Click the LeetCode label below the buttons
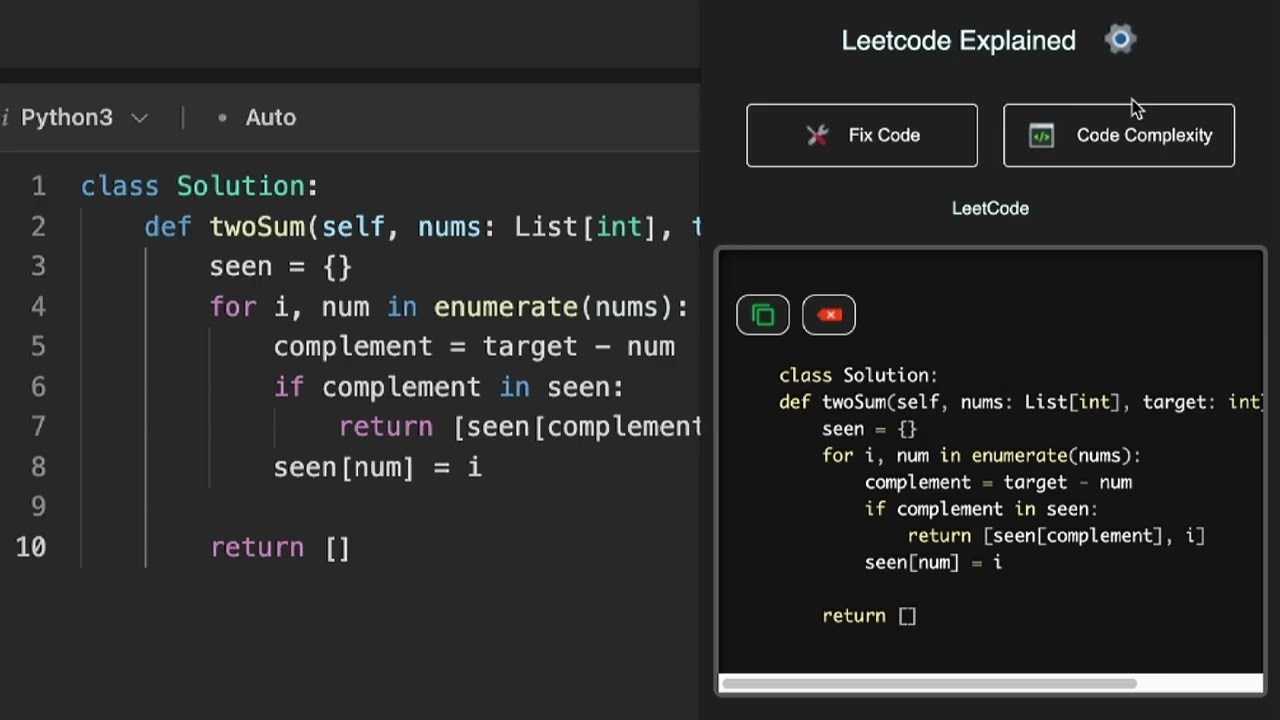The width and height of the screenshot is (1280, 720). pyautogui.click(x=990, y=208)
